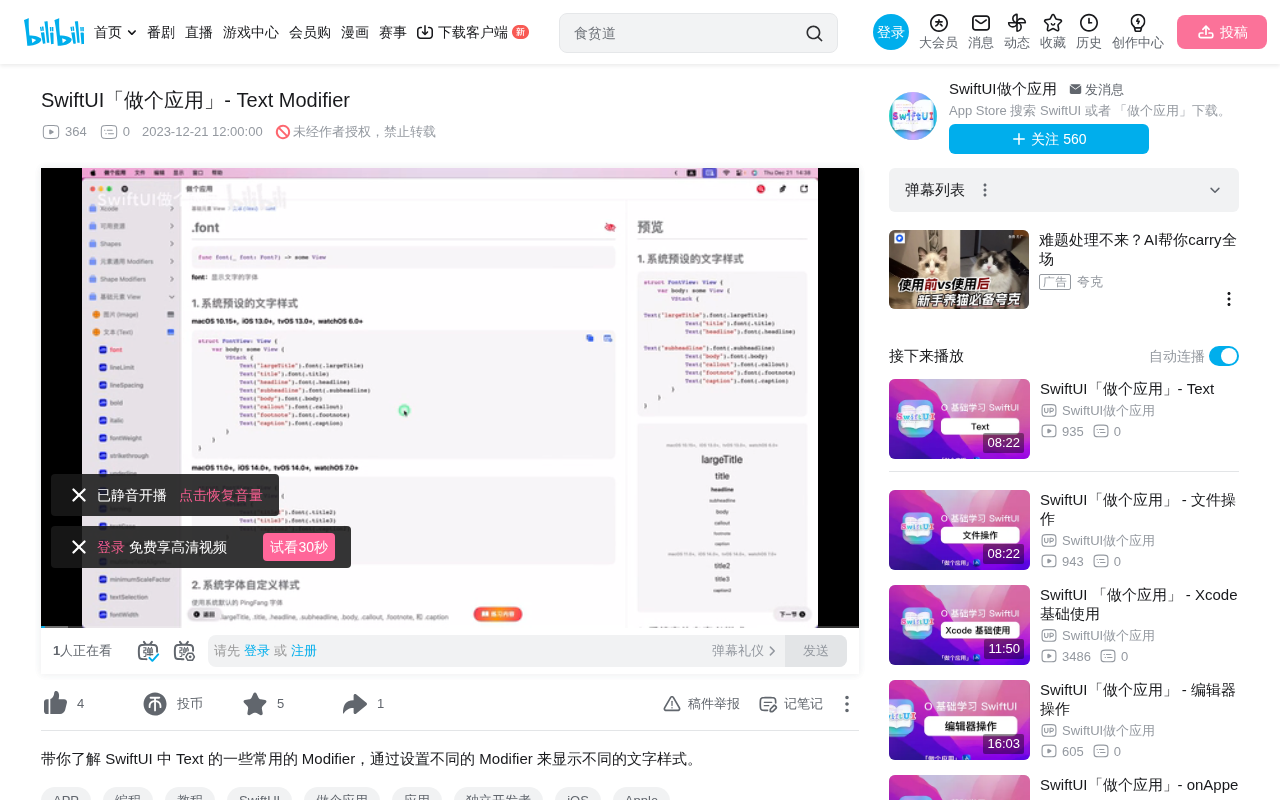1280x800 pixels.
Task: Open the 游戏中心 nav item
Action: coord(251,32)
